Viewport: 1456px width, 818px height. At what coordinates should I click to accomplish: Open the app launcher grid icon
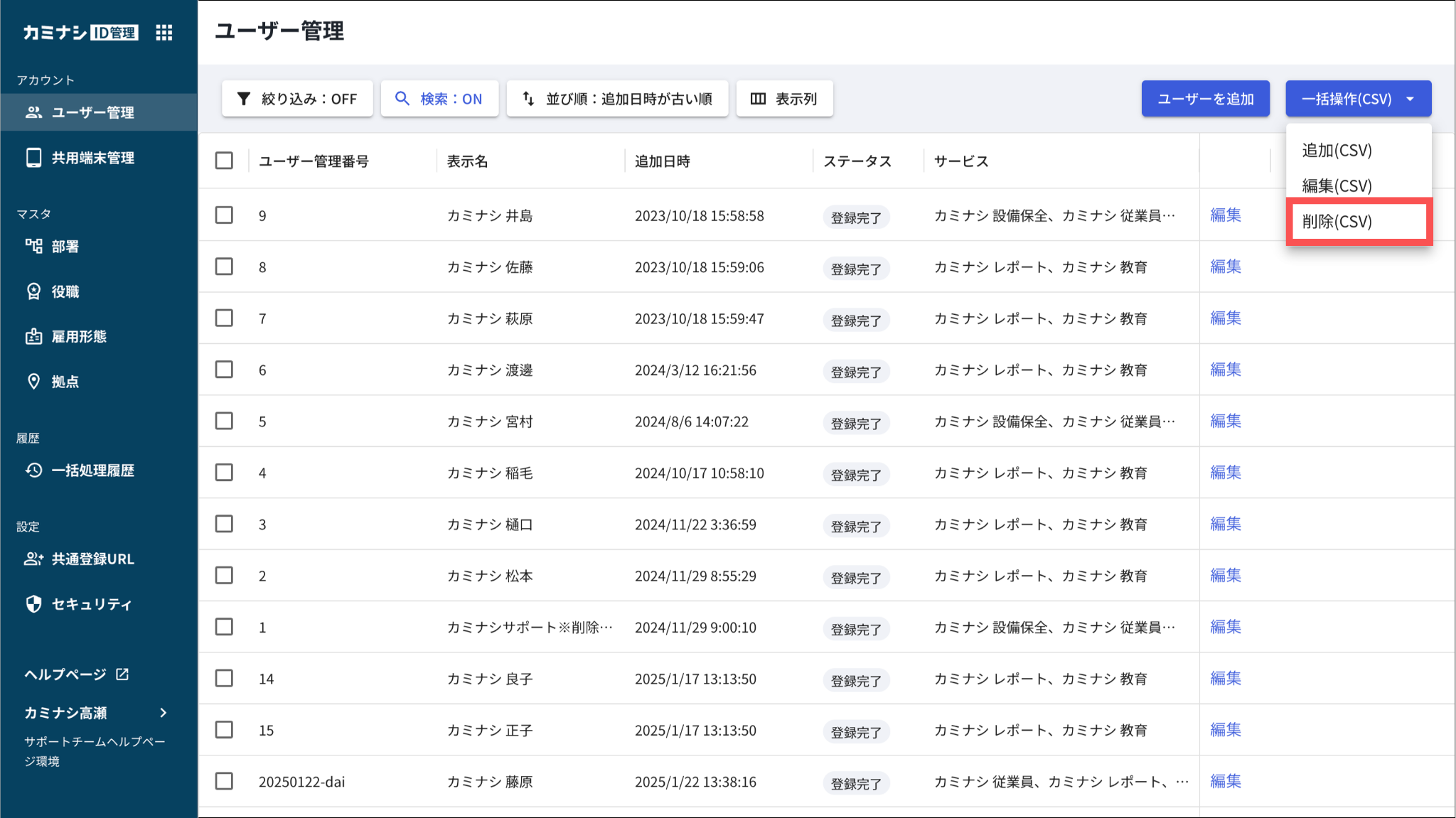click(x=164, y=33)
